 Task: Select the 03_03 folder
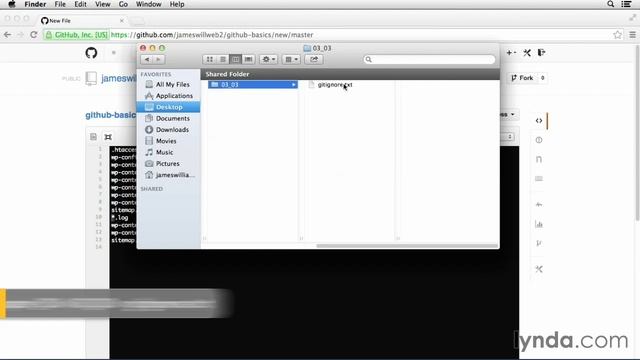point(253,84)
